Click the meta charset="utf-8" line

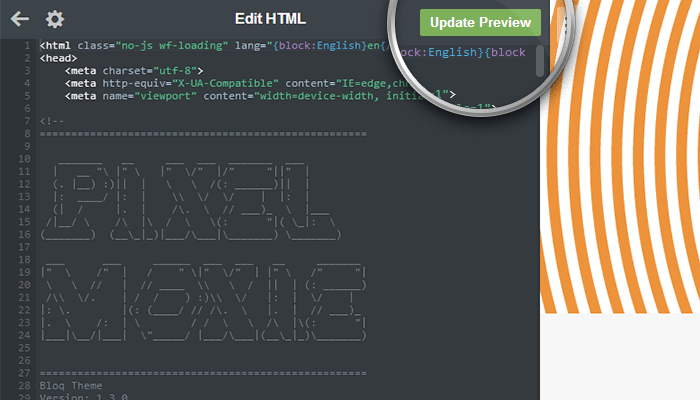click(134, 71)
